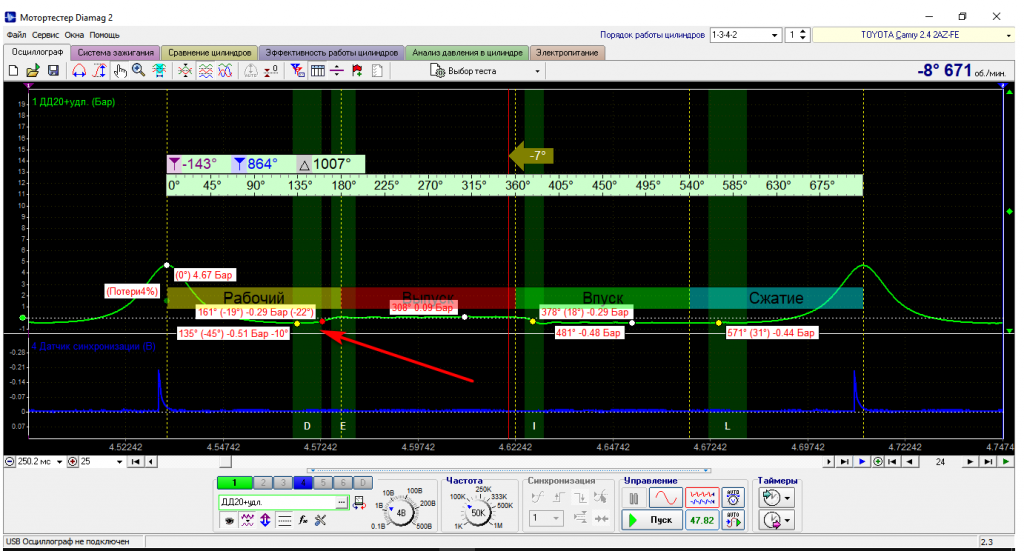1024x551 pixels.
Task: Click the ДД20+удл. ellipsis browse button
Action: [x=342, y=502]
